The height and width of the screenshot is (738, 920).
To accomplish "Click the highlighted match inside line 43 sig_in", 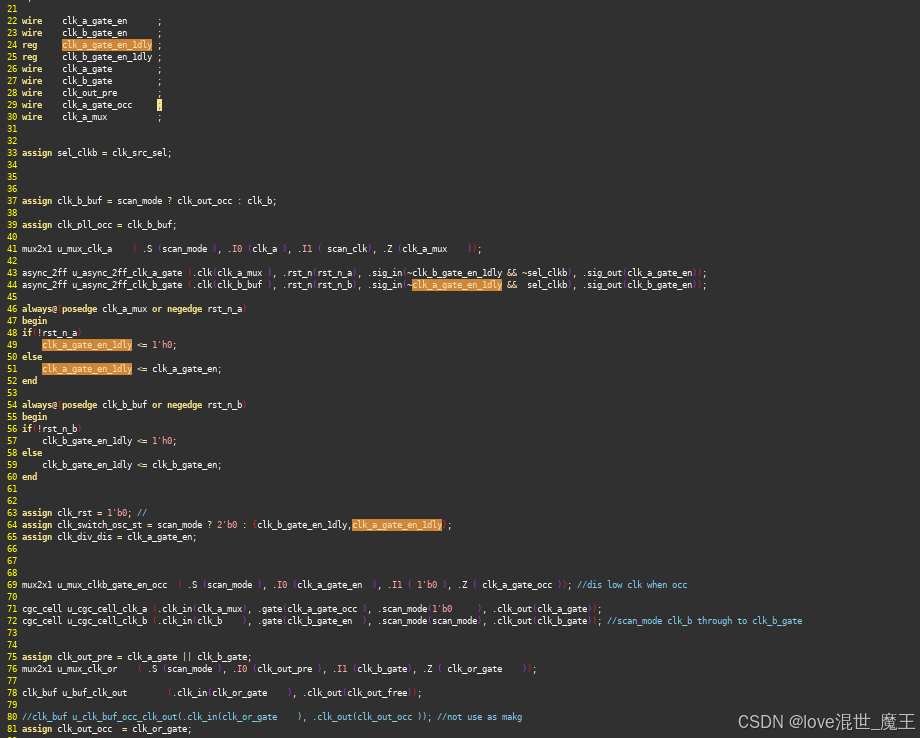I will click(457, 284).
